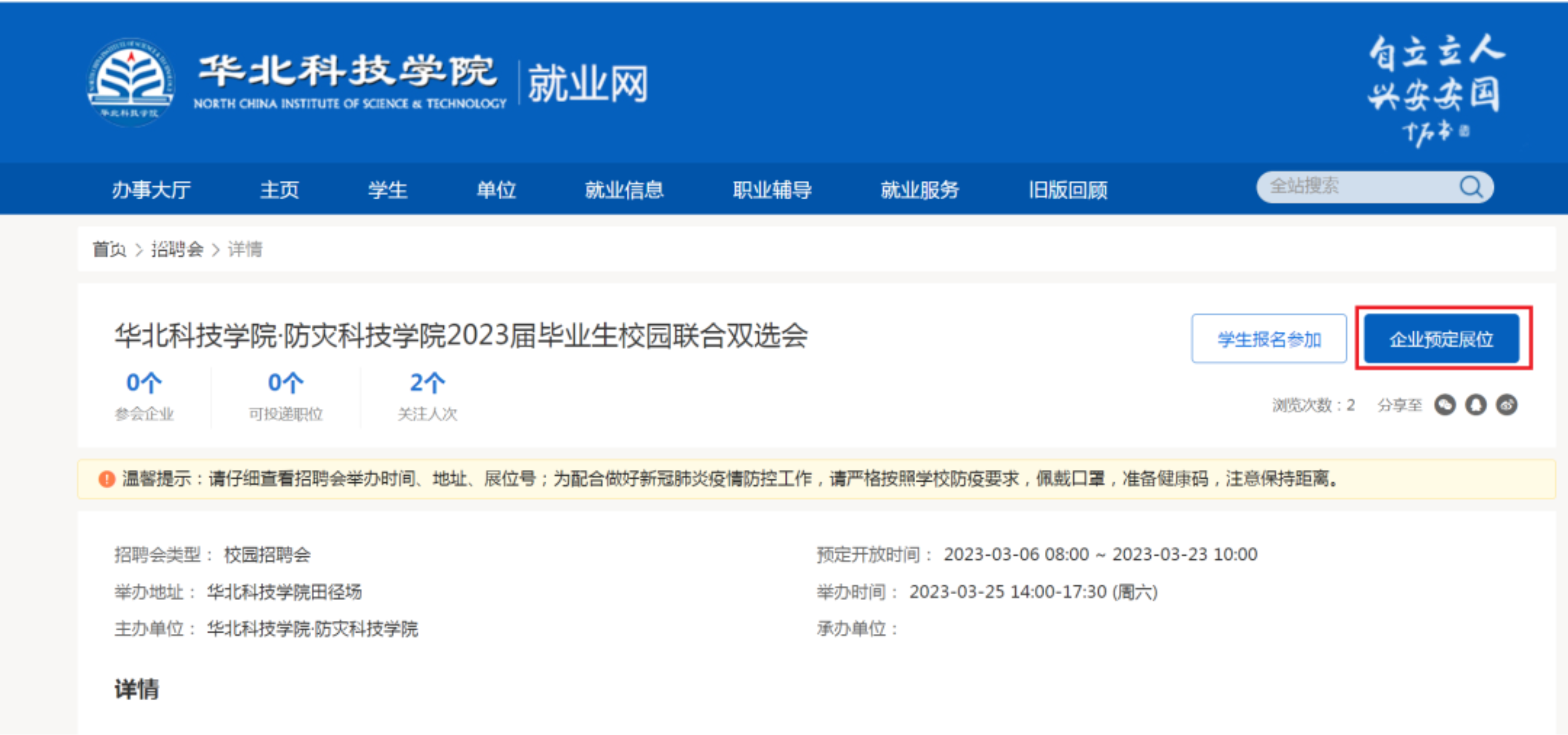Click the search magnifier icon
Image resolution: width=1568 pixels, height=735 pixels.
[x=1470, y=186]
